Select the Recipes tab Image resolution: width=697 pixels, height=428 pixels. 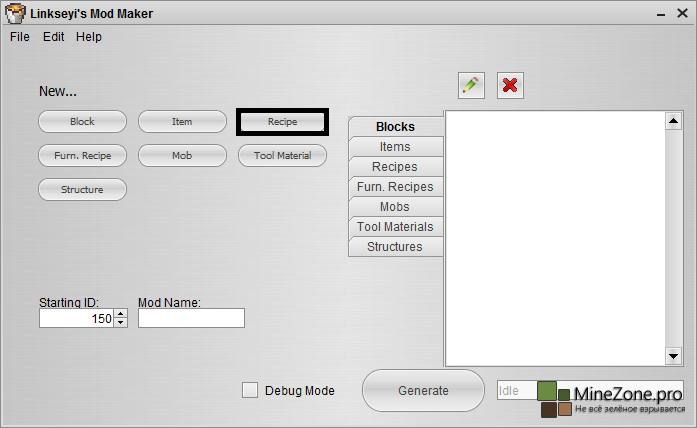pos(395,167)
